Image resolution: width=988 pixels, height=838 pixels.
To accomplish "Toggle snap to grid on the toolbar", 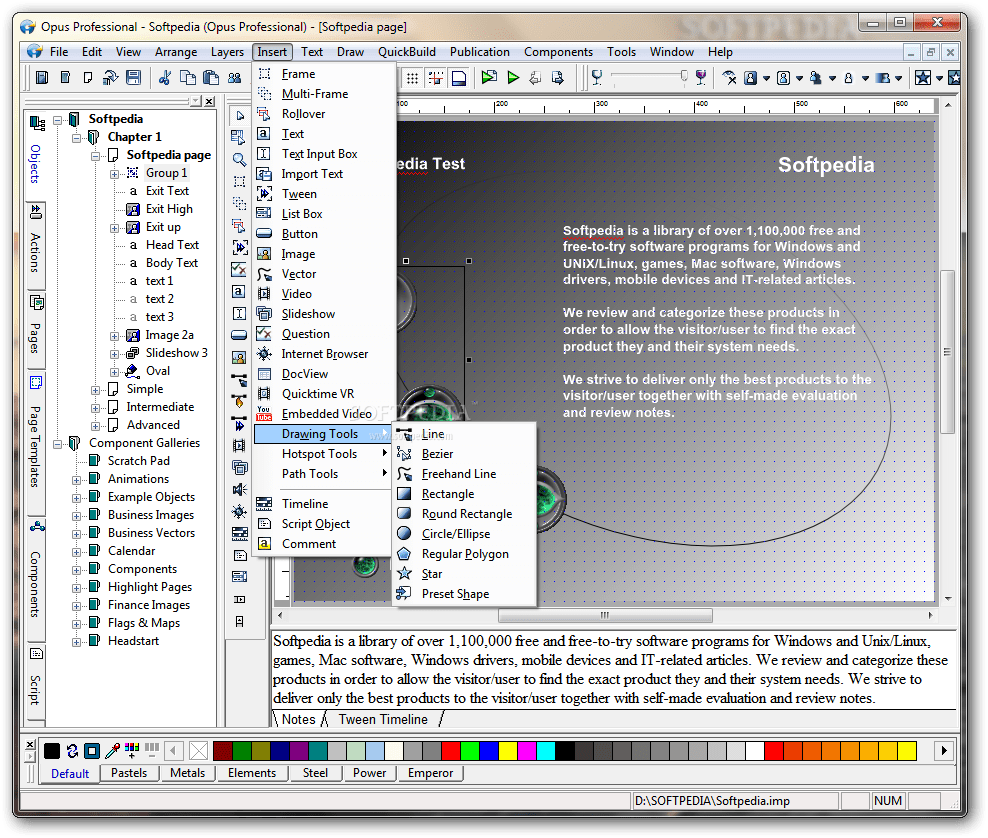I will coord(434,77).
